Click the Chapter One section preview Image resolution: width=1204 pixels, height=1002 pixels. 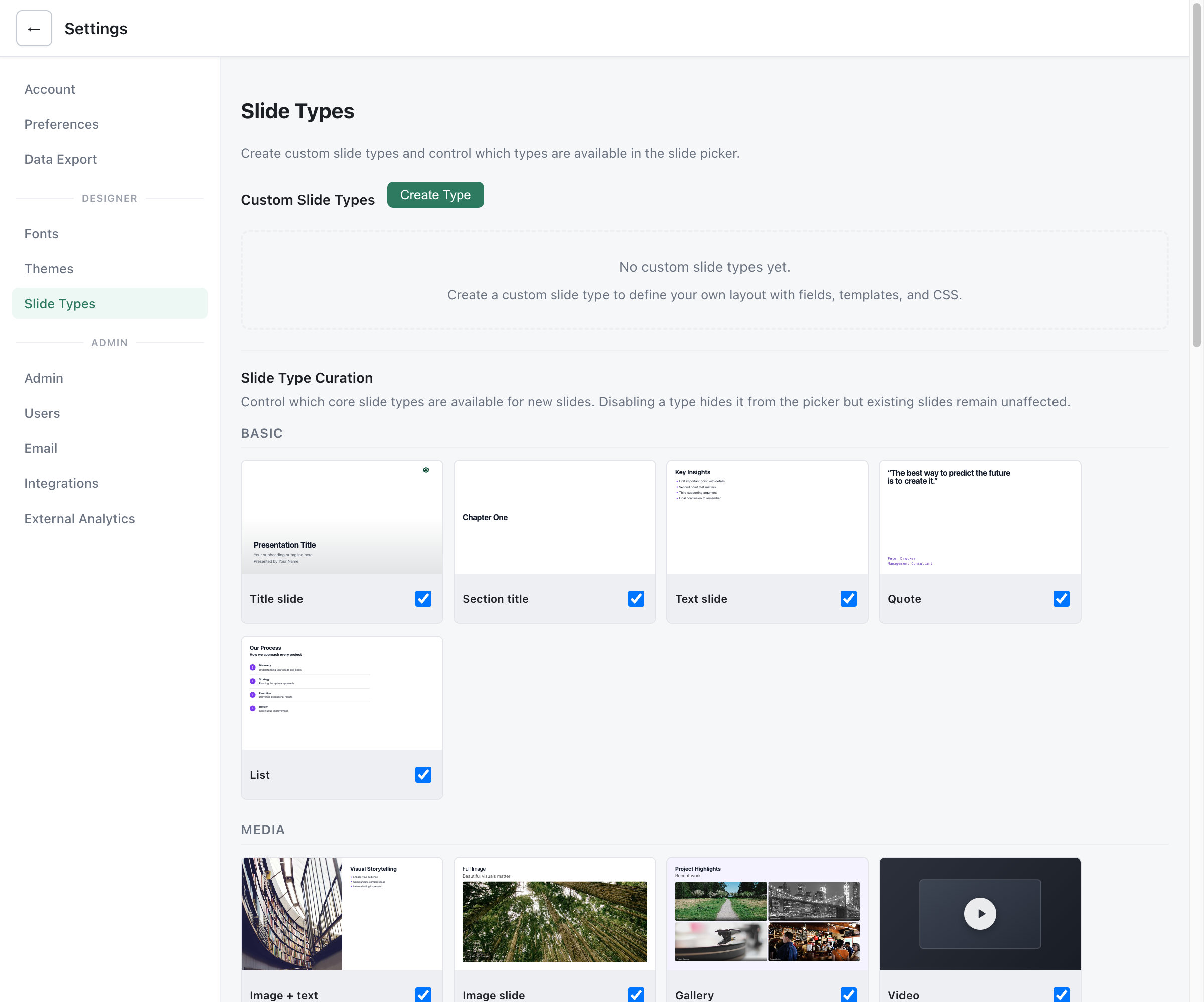(554, 518)
